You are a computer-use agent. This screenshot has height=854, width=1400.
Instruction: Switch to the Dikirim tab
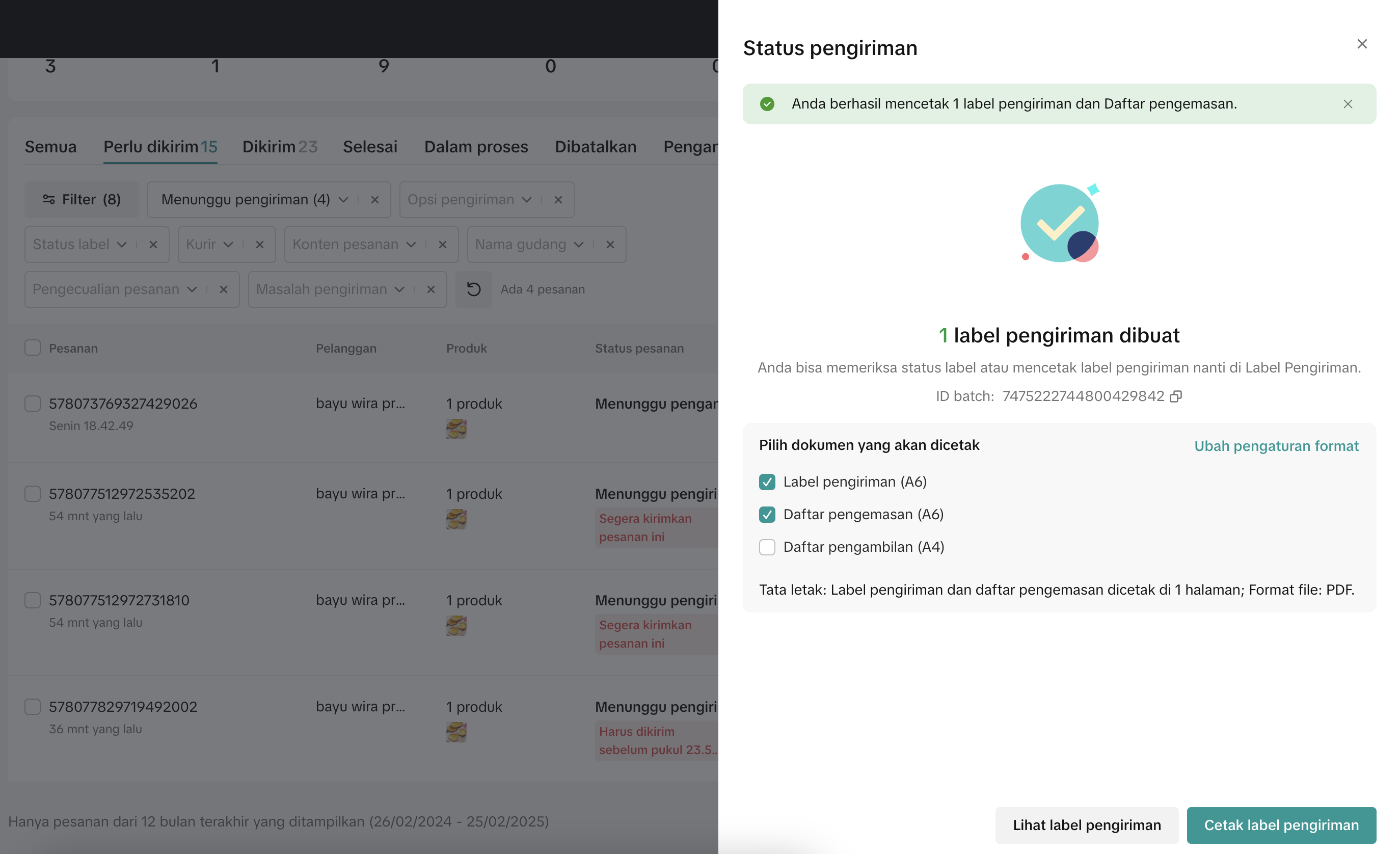(280, 147)
